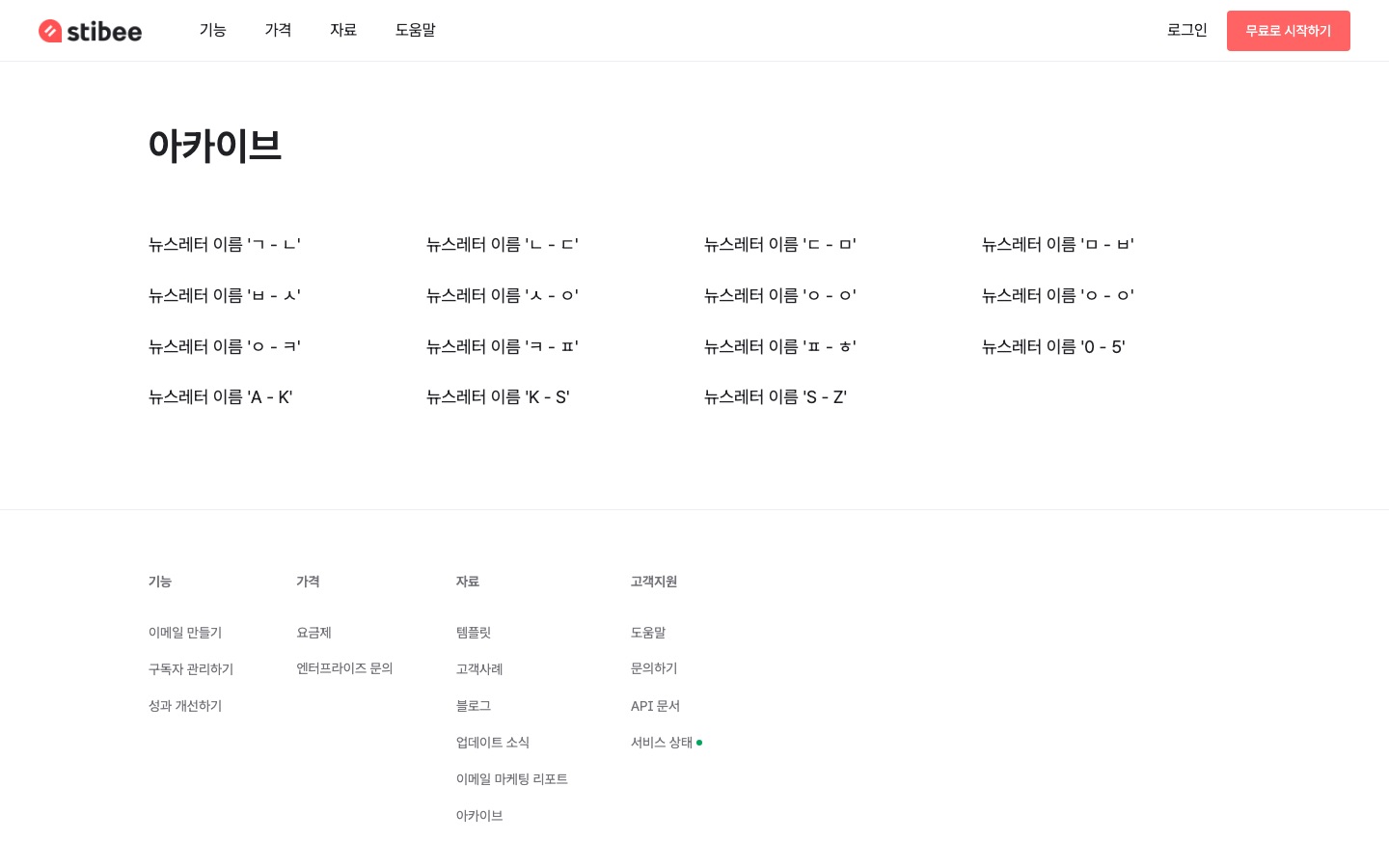Open newsletter names 'ㅅ - ㅇ'

click(503, 296)
